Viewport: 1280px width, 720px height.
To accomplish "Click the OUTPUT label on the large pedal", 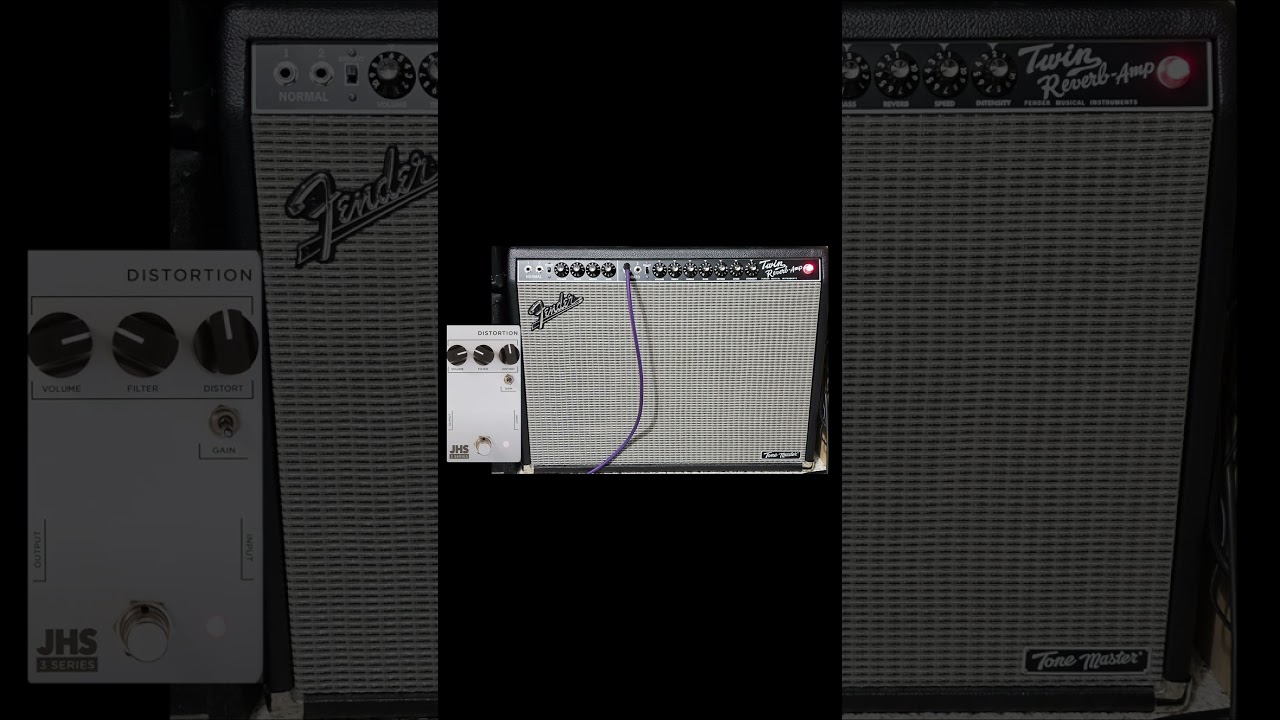I will pos(39,550).
